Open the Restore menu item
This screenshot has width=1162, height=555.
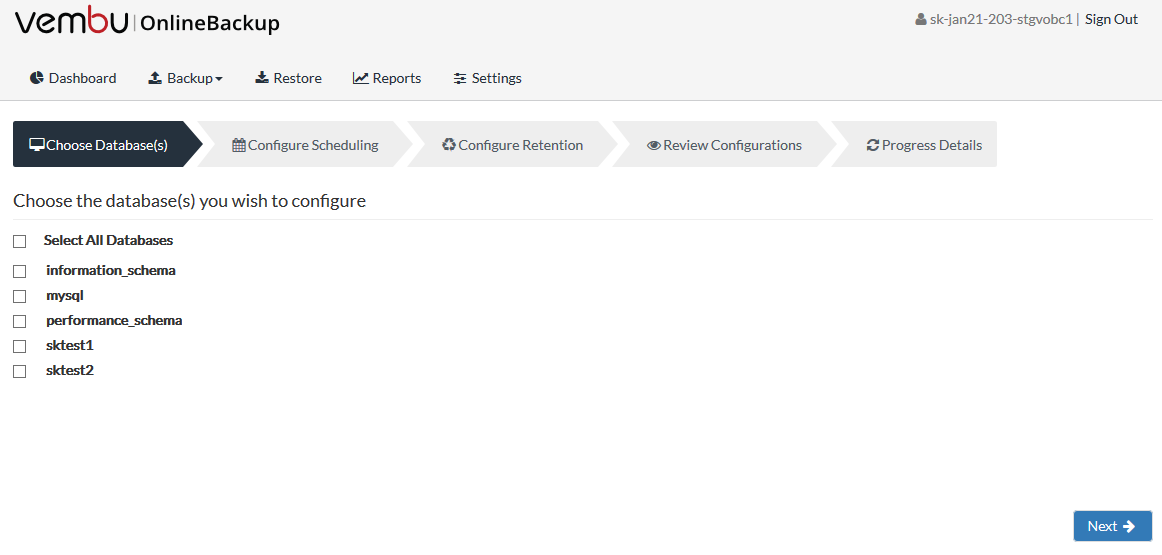(288, 78)
